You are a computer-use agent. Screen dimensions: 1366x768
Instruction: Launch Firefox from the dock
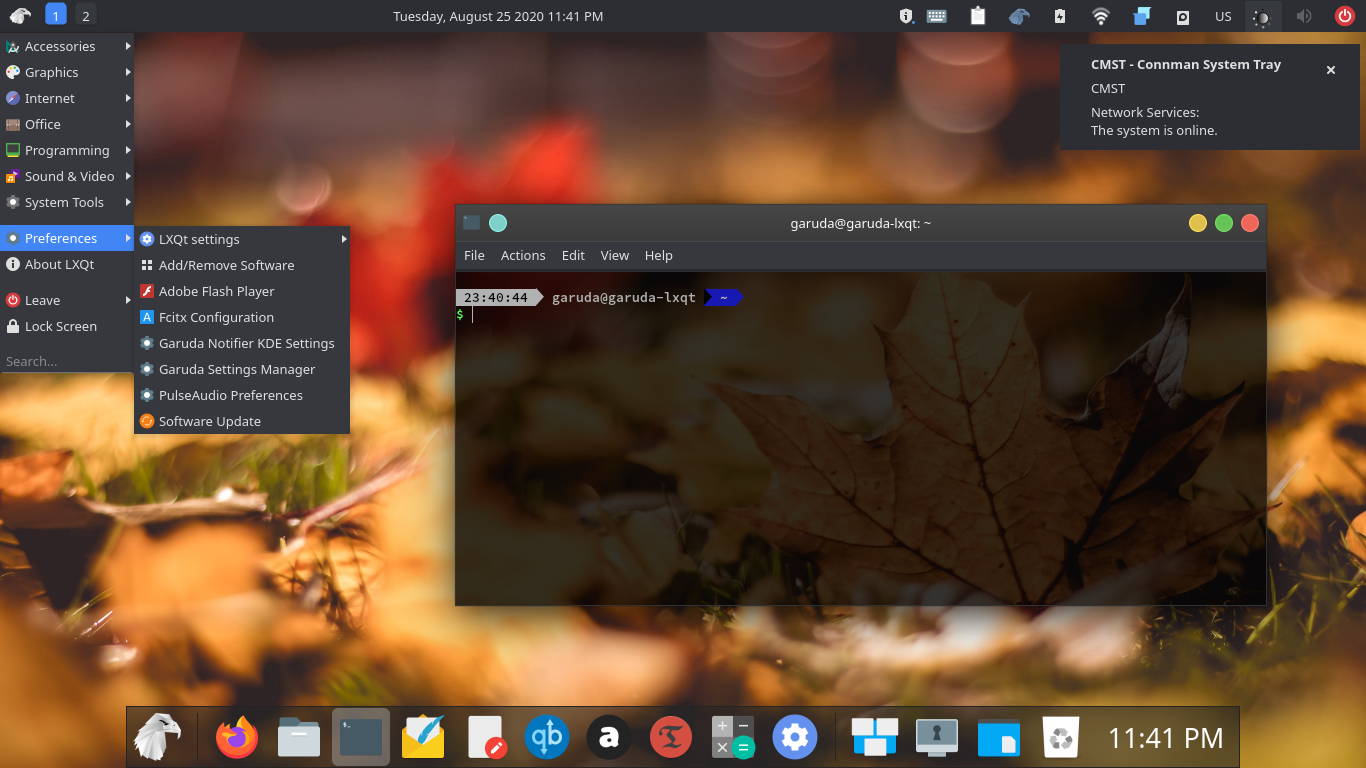click(237, 738)
